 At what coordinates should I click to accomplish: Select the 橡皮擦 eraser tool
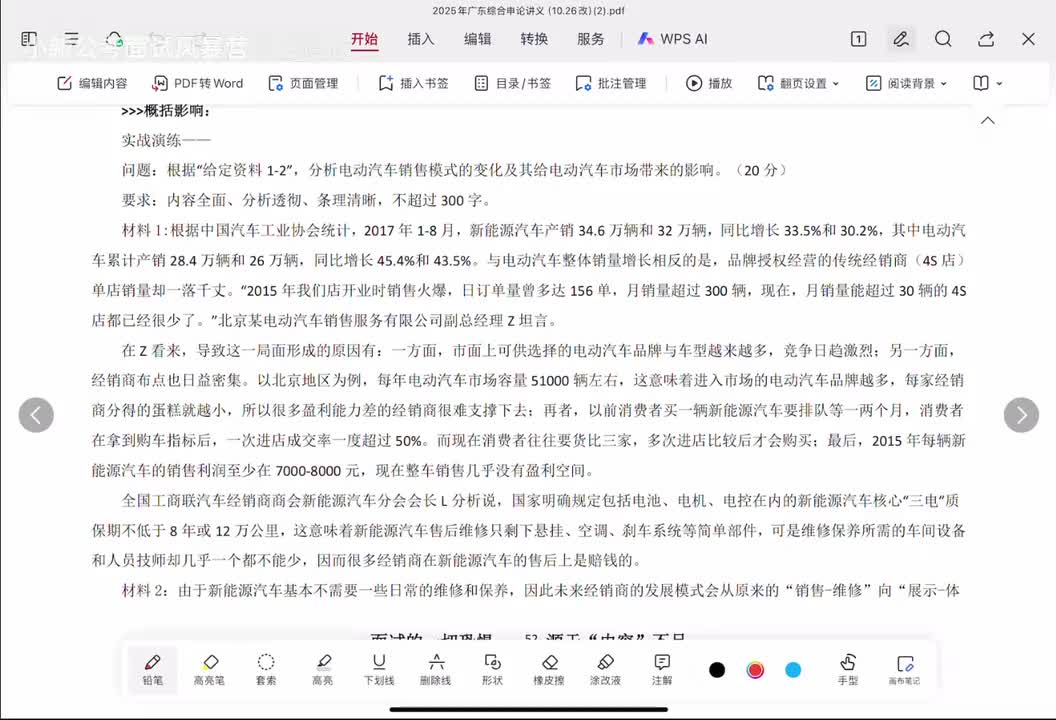pyautogui.click(x=549, y=669)
